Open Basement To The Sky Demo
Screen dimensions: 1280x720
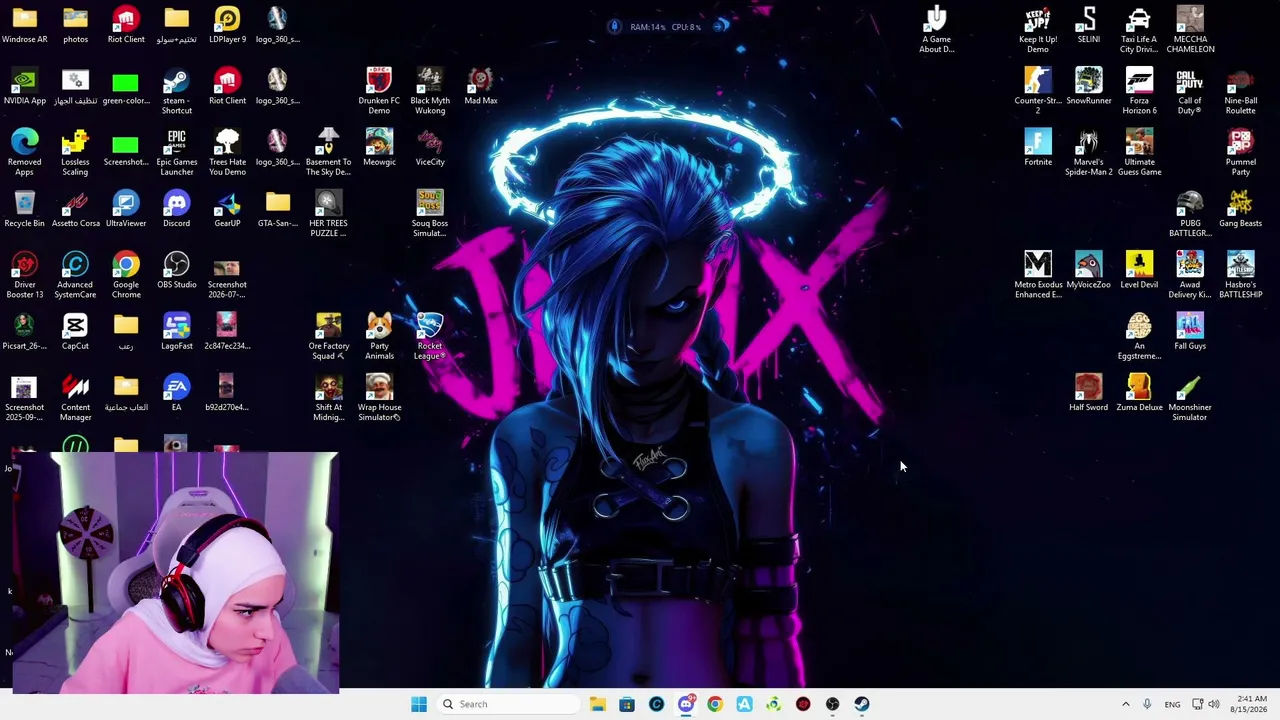tap(329, 153)
